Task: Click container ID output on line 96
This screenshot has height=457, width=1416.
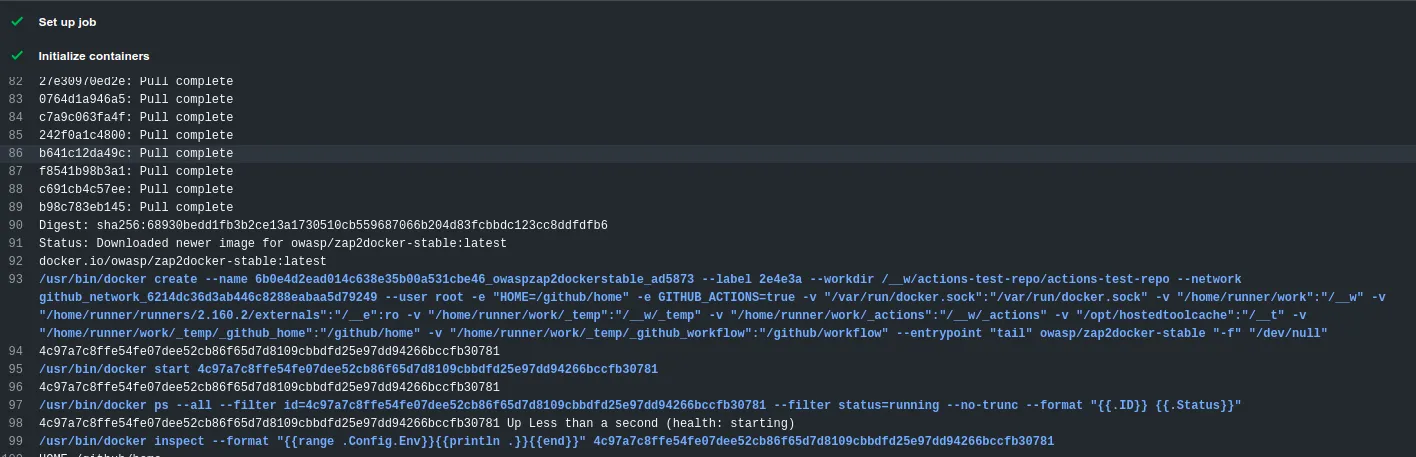Action: (x=269, y=387)
